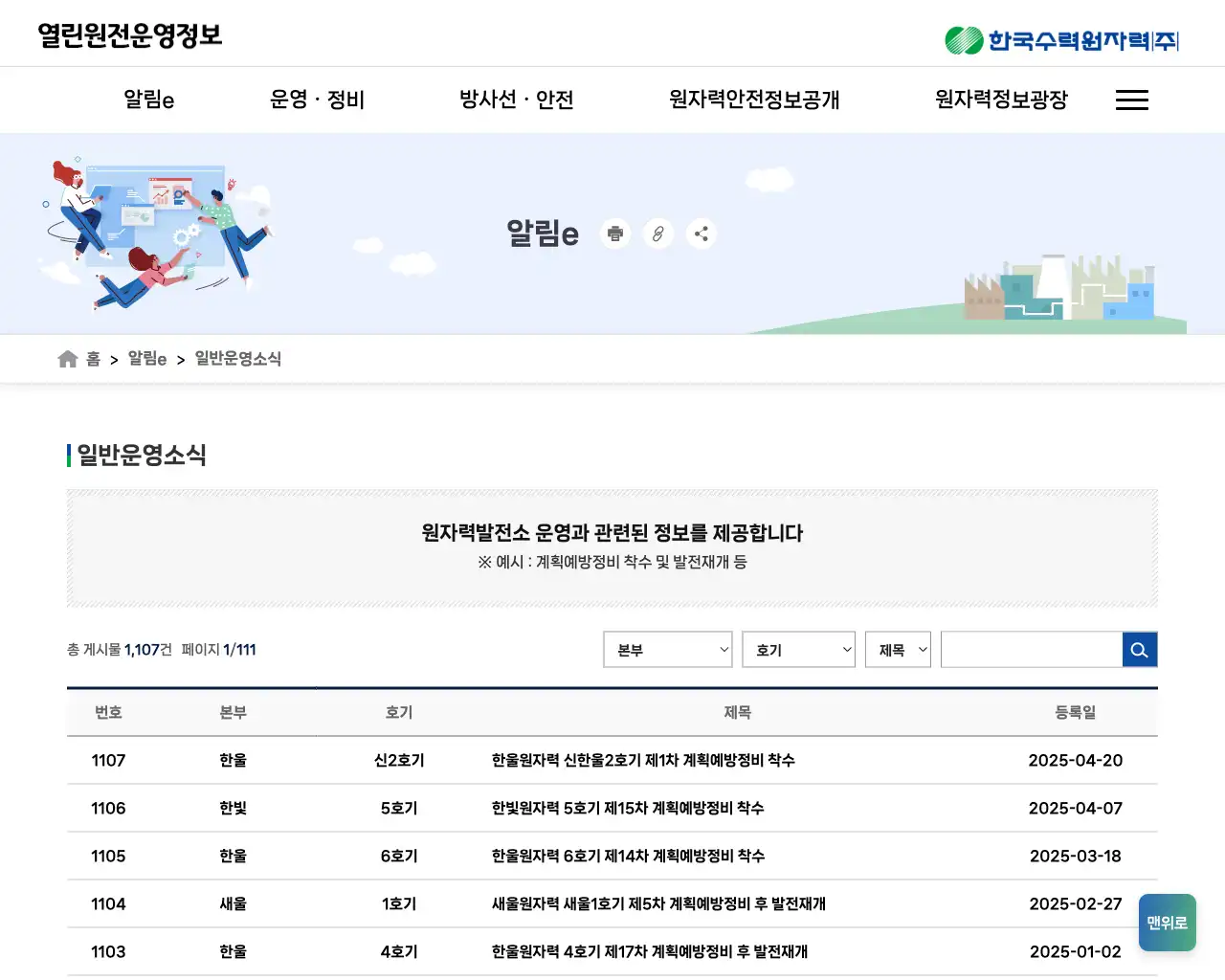Select row number 1107 cell
The height and width of the screenshot is (980, 1225).
(108, 761)
